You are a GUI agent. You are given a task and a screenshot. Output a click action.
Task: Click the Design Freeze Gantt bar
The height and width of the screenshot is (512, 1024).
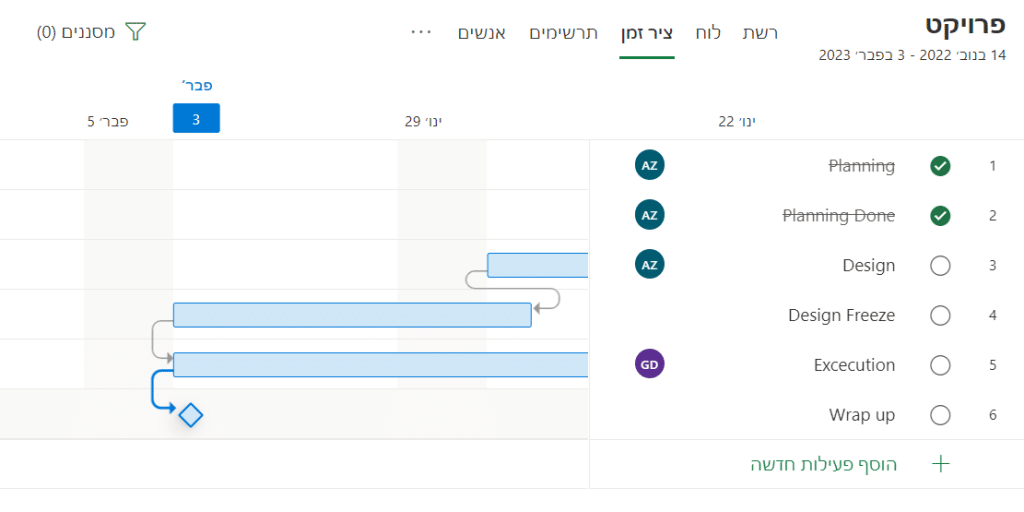pos(351,315)
